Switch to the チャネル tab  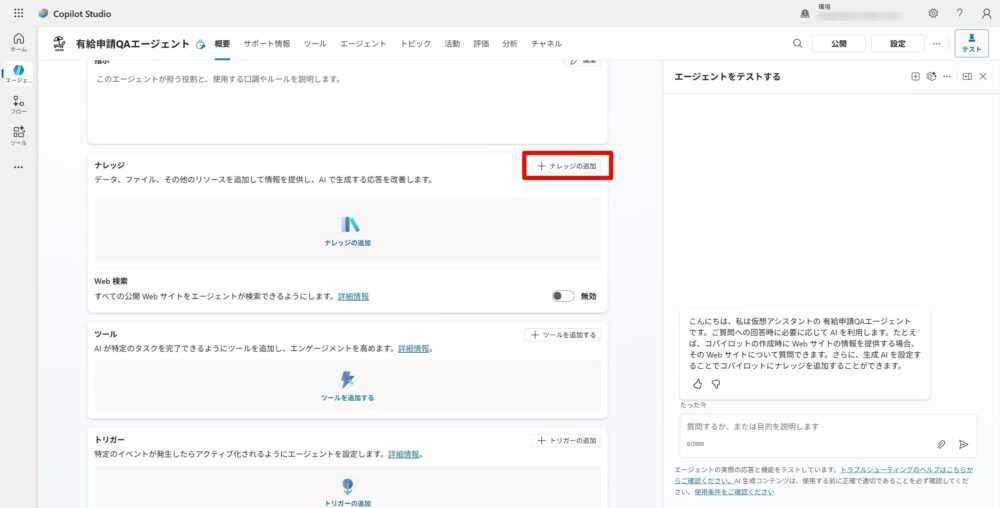tap(546, 44)
